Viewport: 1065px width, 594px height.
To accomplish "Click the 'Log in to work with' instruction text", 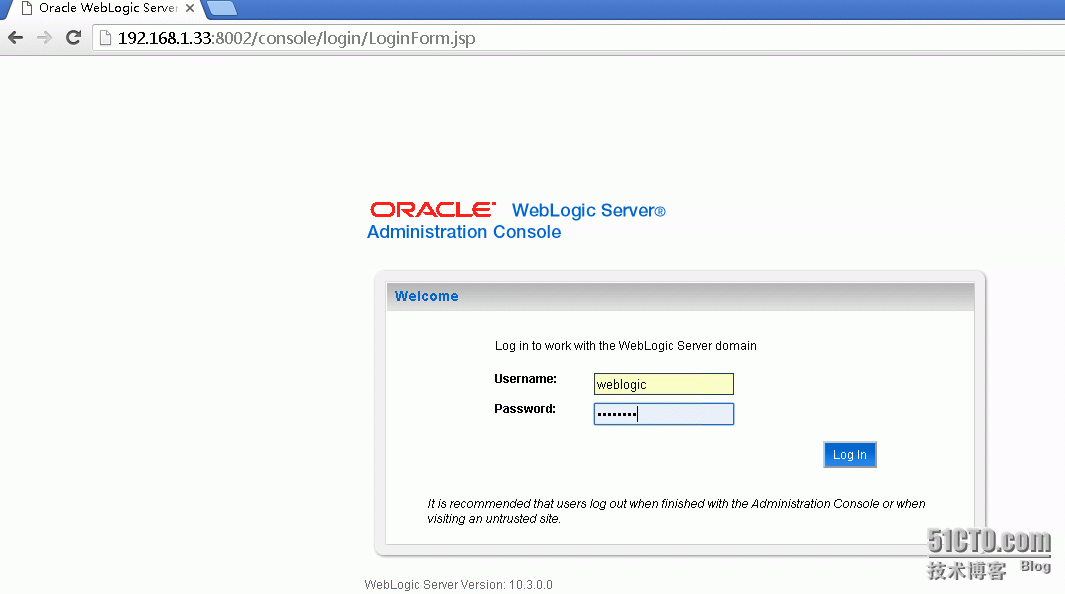I will (626, 346).
